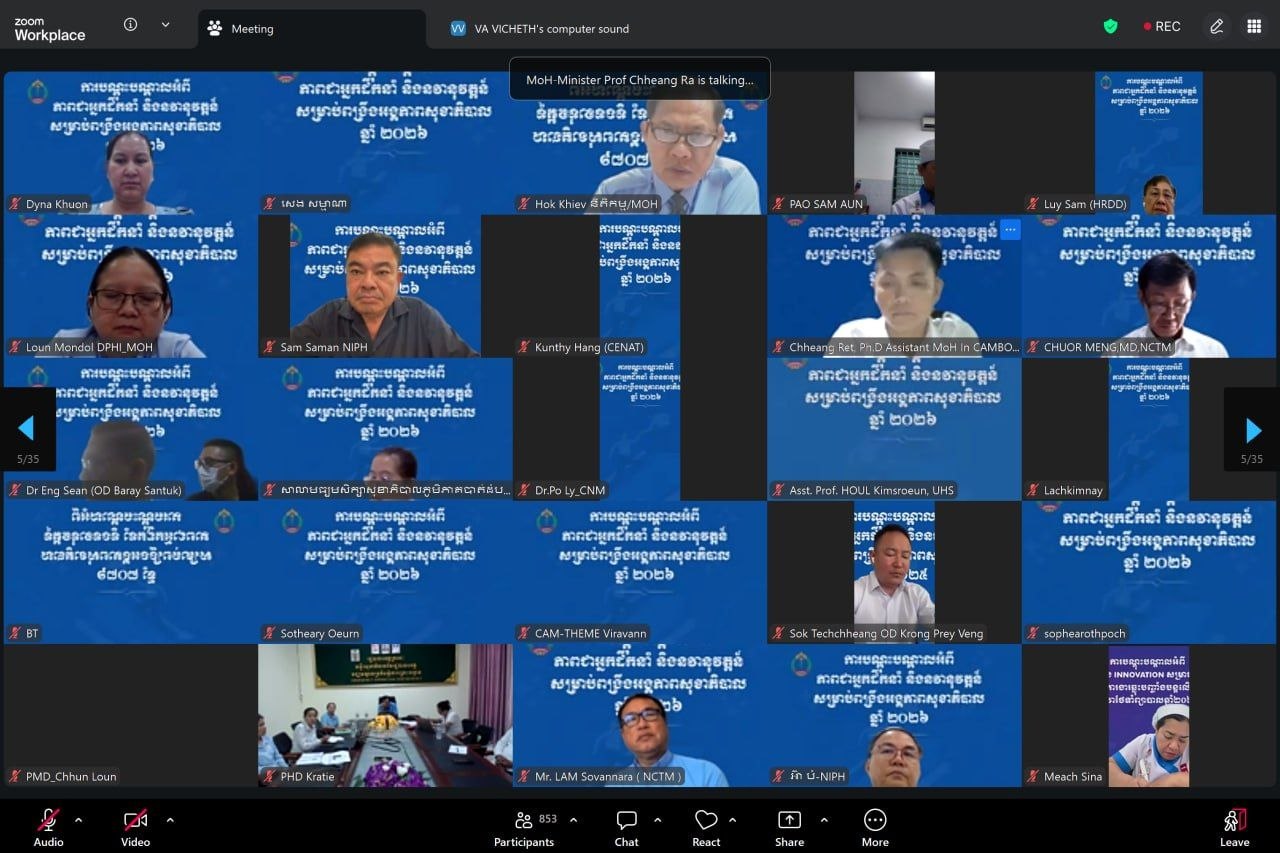The height and width of the screenshot is (853, 1280).
Task: Click muted mic icon beside Lachkimnay
Action: [x=1033, y=490]
